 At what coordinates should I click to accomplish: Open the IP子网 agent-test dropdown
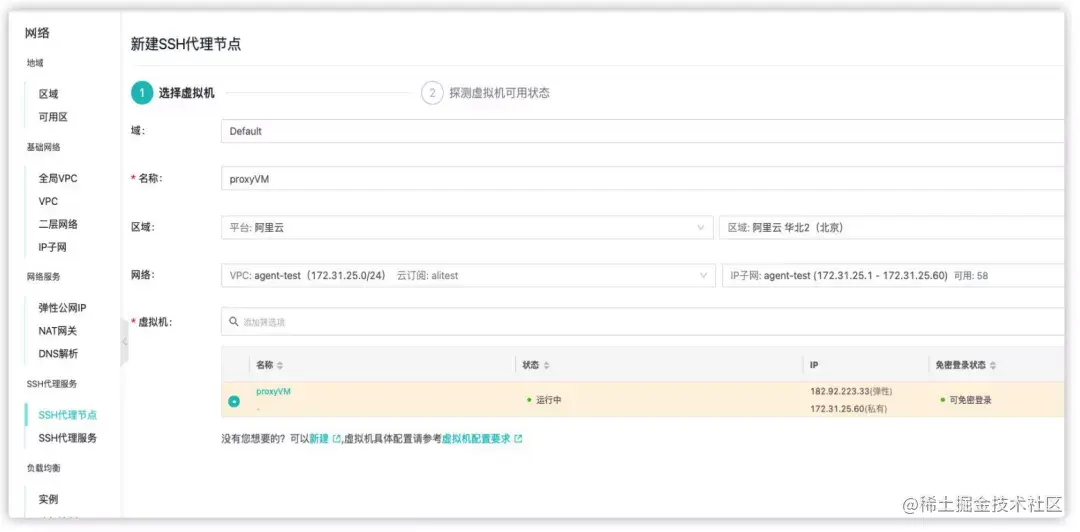click(x=893, y=276)
